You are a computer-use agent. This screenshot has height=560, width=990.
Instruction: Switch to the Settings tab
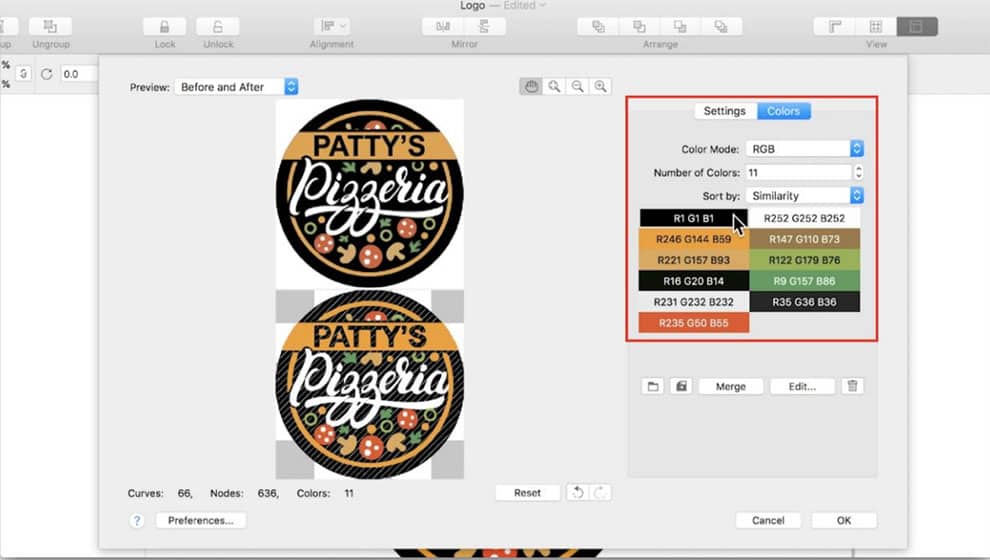(x=724, y=111)
